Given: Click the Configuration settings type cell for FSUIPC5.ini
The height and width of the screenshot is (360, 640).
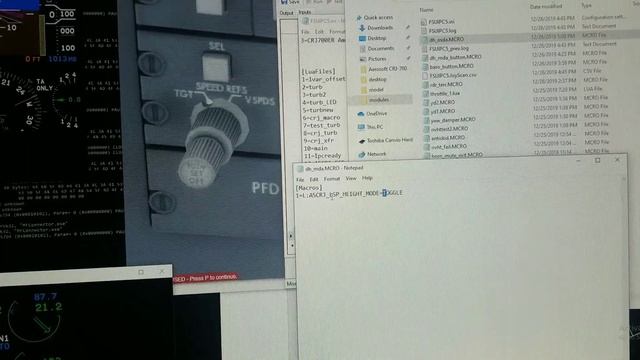Looking at the screenshot, I should 604,18.
